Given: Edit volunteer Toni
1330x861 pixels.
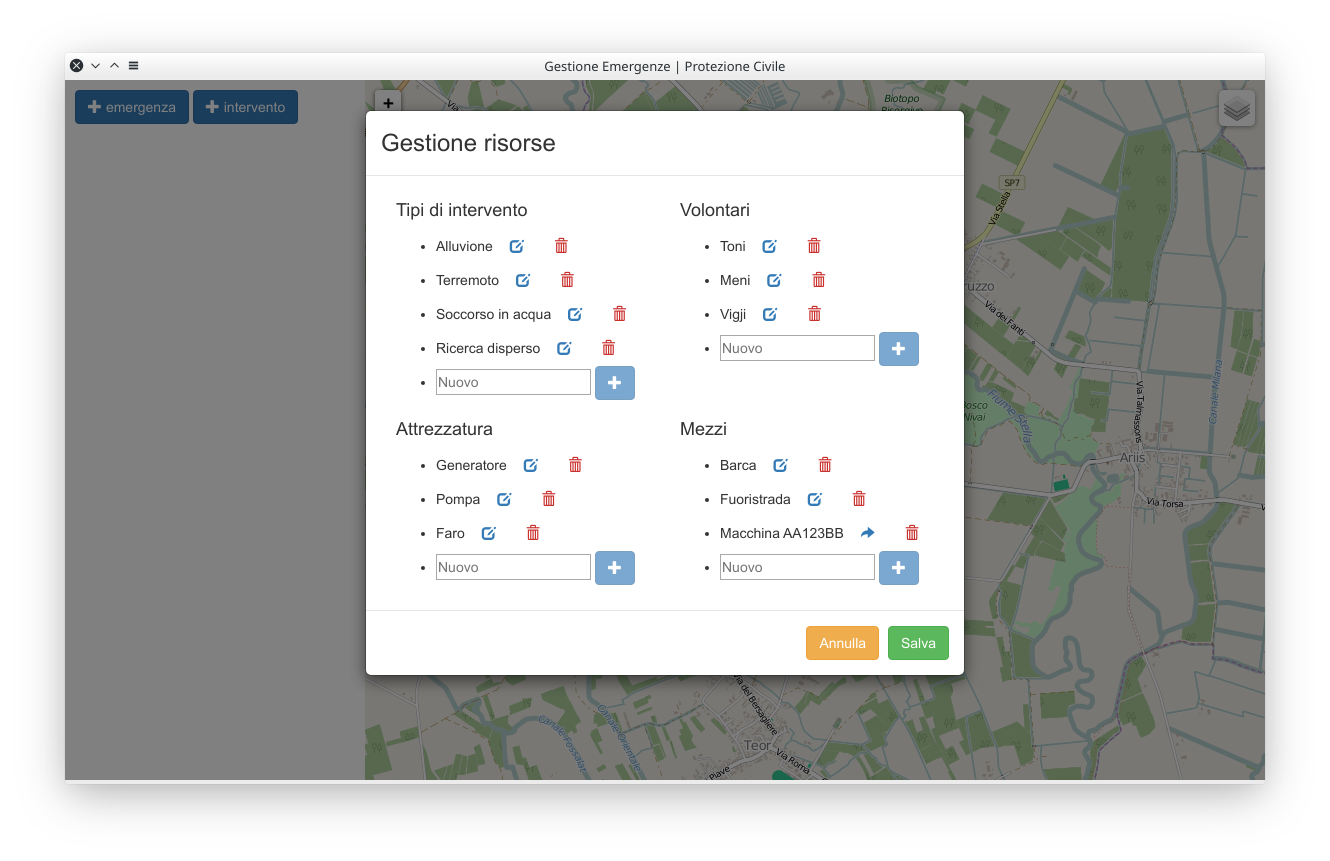Looking at the screenshot, I should pyautogui.click(x=770, y=246).
